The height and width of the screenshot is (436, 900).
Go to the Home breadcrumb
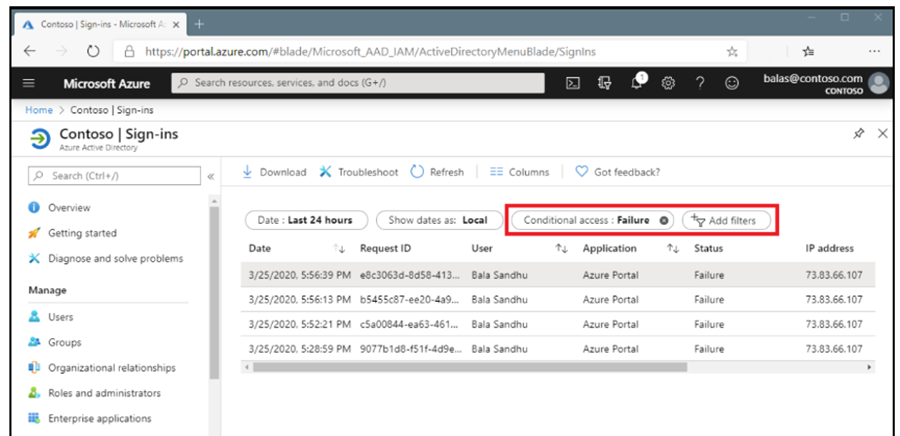[x=38, y=110]
